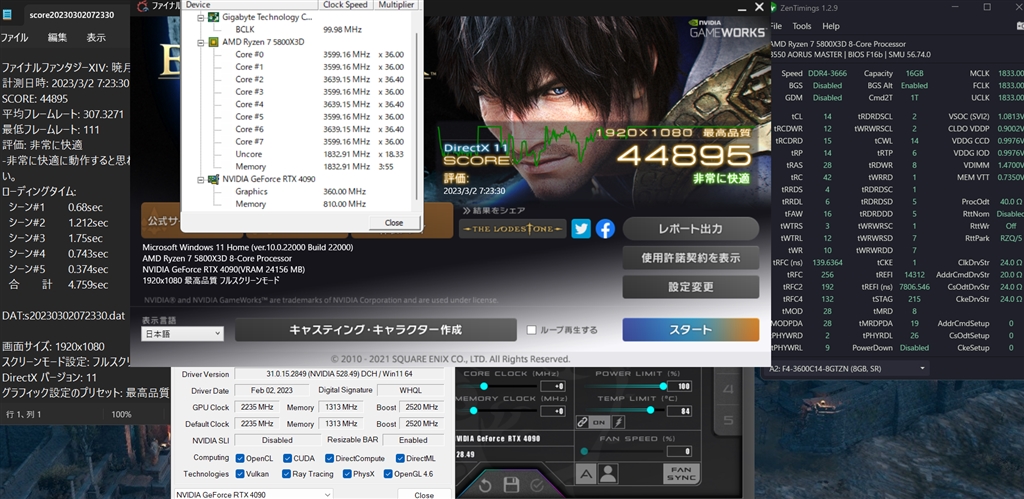Image resolution: width=1024 pixels, height=499 pixels.
Task: Click キャスティング・キャラクター作成 button
Action: point(376,330)
